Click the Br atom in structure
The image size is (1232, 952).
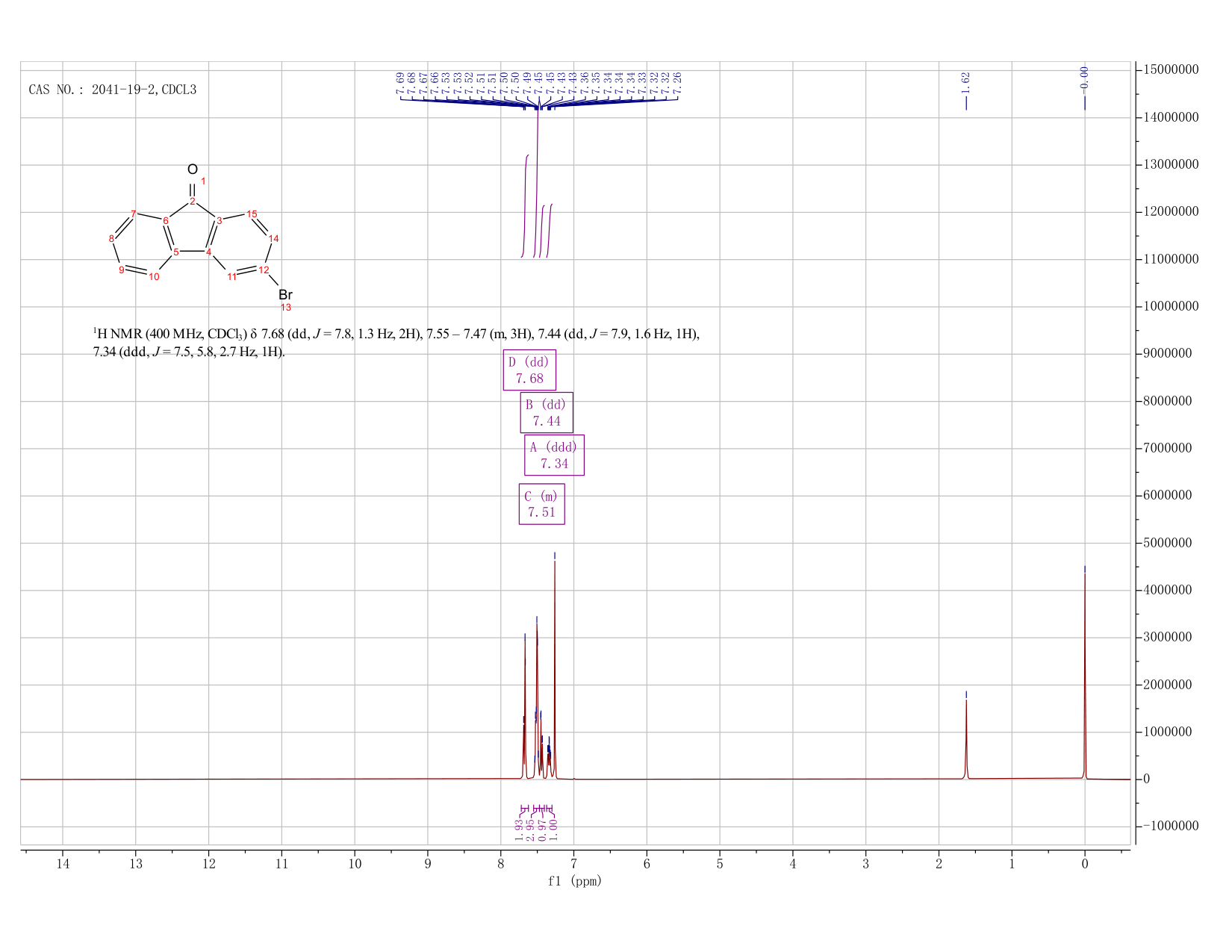(x=285, y=295)
